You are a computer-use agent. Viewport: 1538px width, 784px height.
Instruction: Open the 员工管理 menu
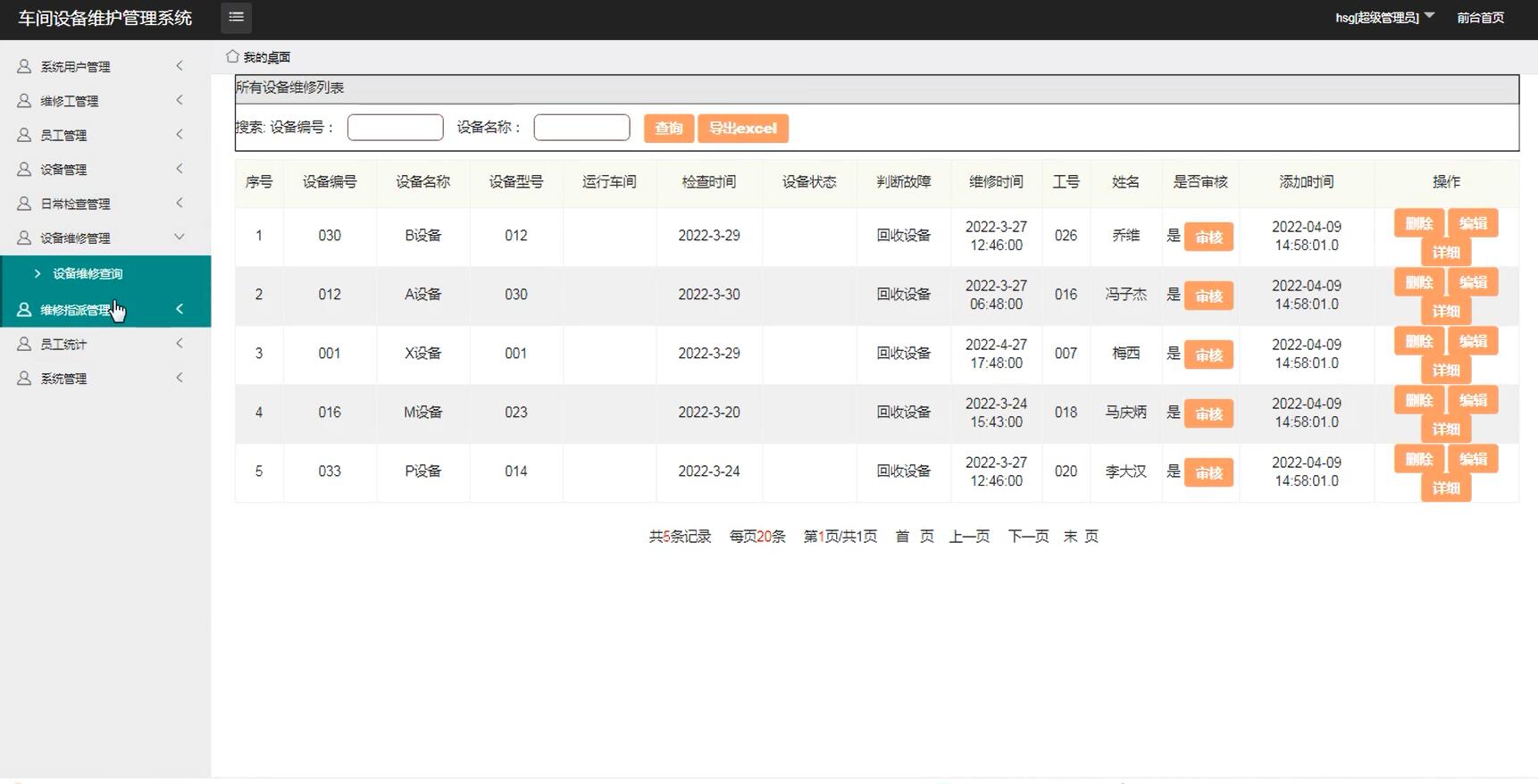[x=105, y=135]
